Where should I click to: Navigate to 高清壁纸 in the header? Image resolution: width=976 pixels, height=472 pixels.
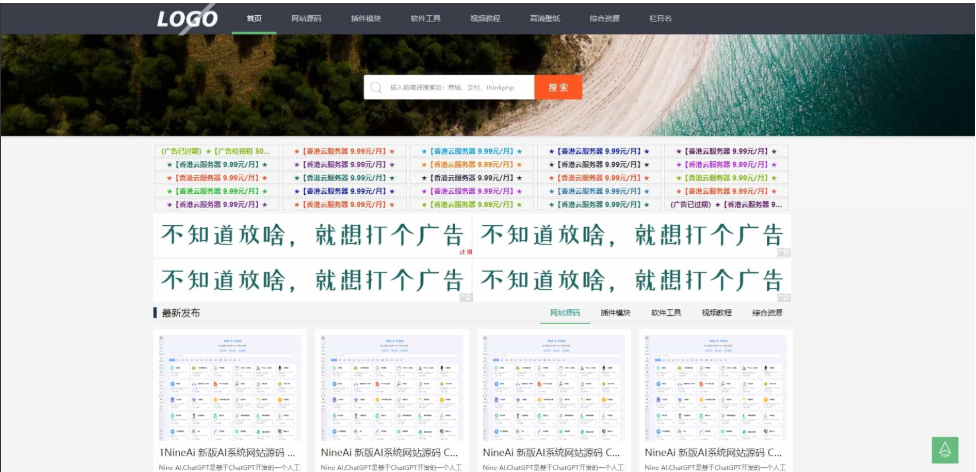545,18
